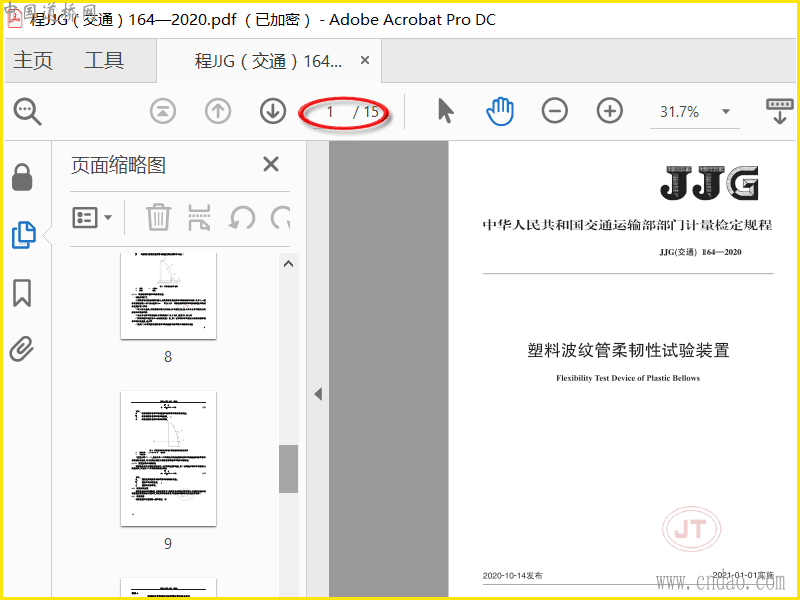Click the text Flexibility Test Device of Plastic Bellows
Screen dimensions: 800x600
[x=628, y=378]
